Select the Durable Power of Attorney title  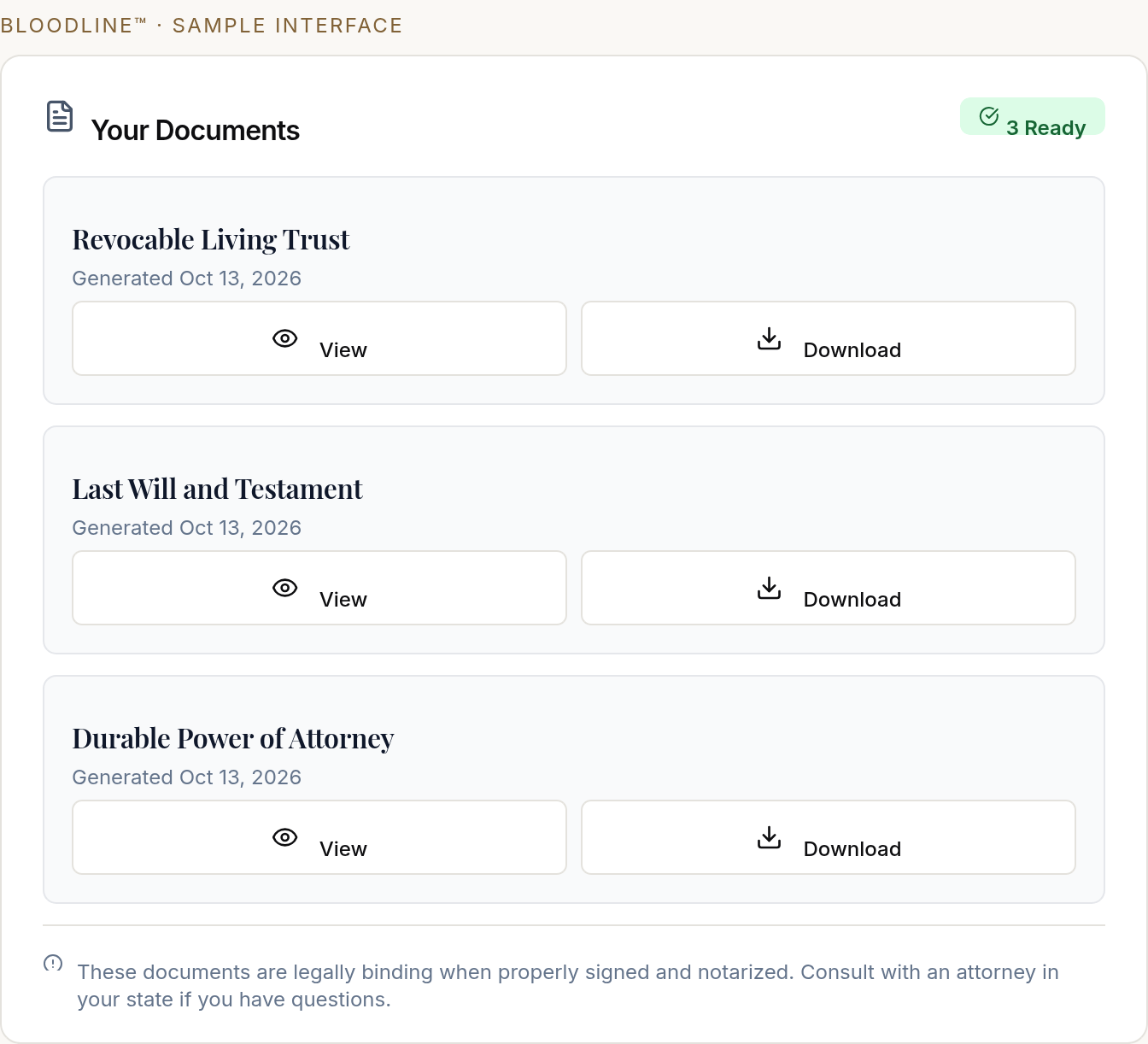coord(233,739)
